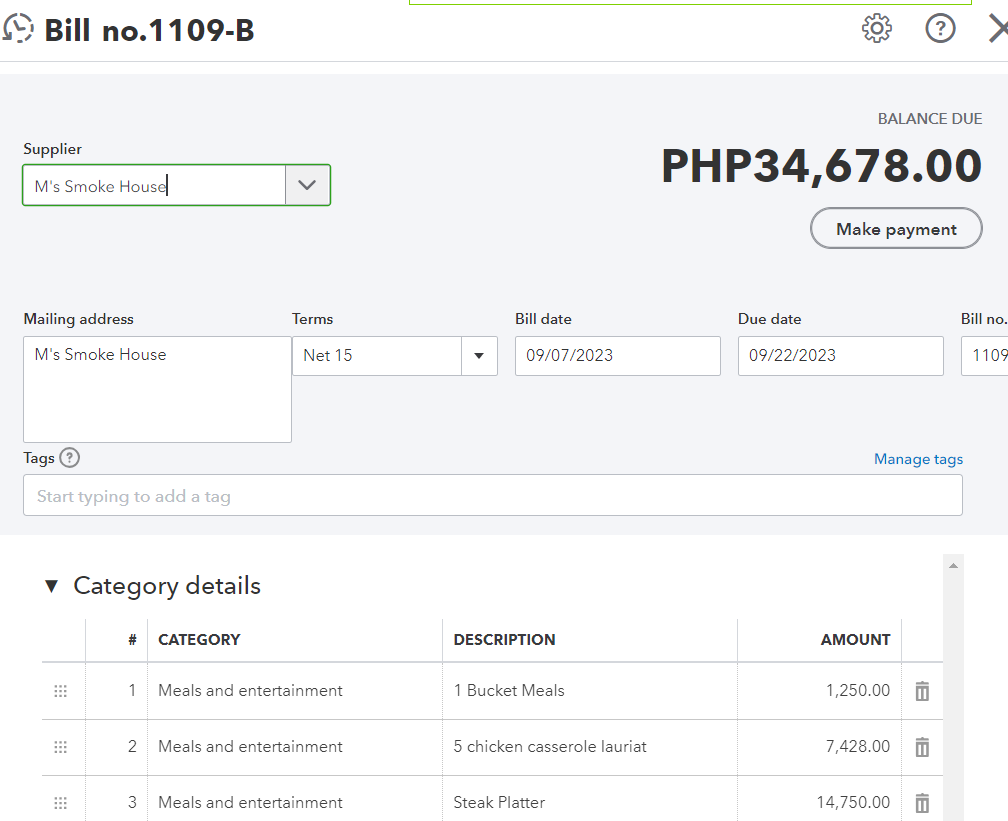Grab the drag handle for row 3
This screenshot has width=1008, height=821.
(x=60, y=803)
